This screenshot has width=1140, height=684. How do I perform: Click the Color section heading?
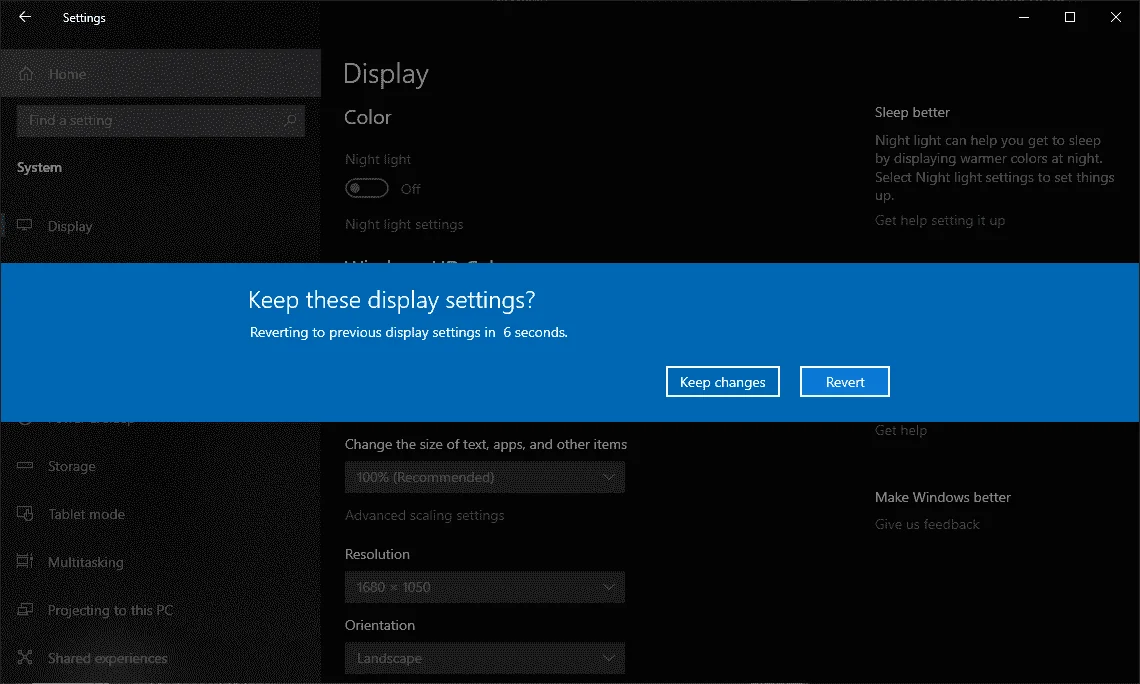(368, 117)
